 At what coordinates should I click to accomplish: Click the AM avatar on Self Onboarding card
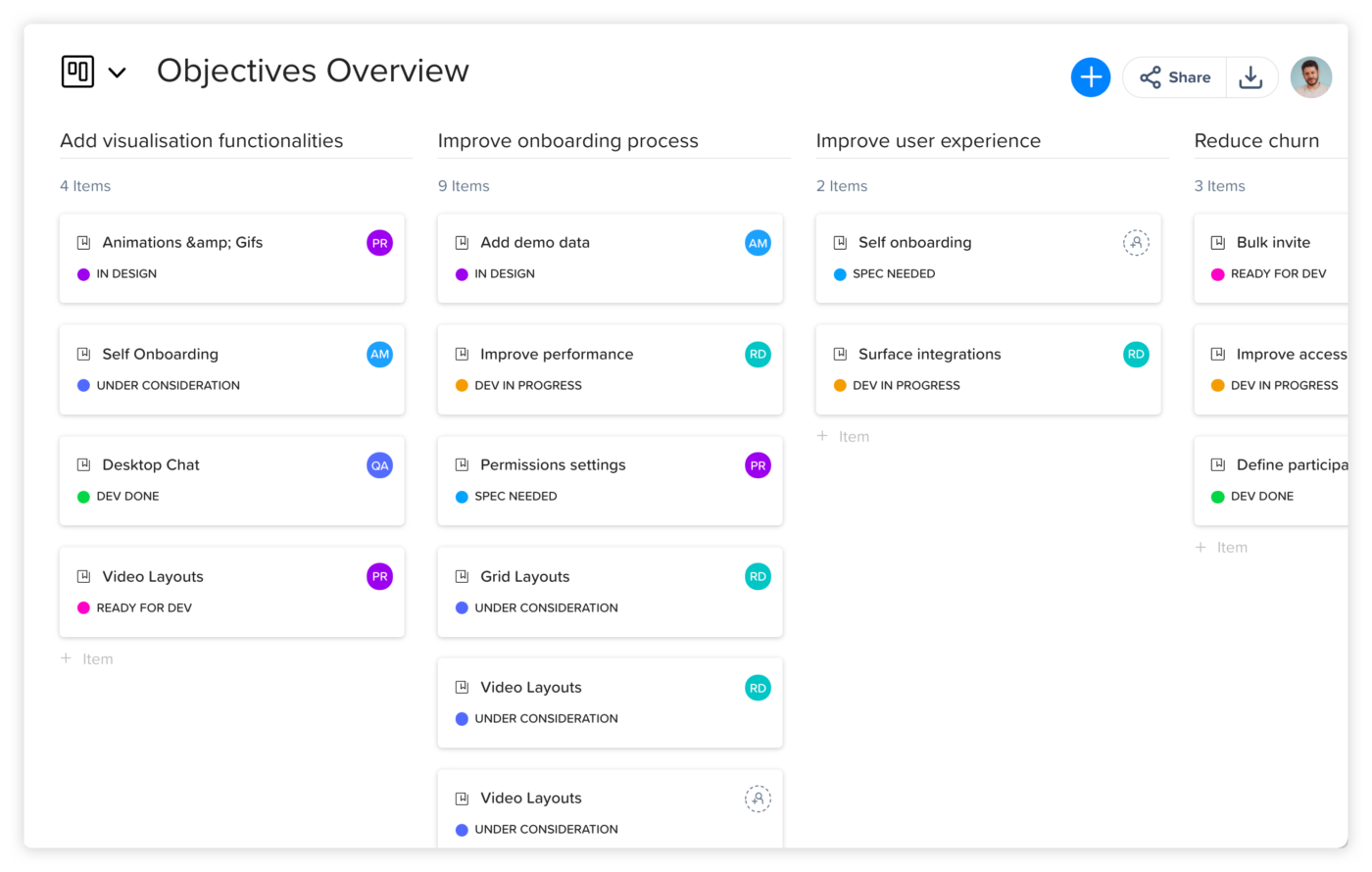tap(379, 355)
